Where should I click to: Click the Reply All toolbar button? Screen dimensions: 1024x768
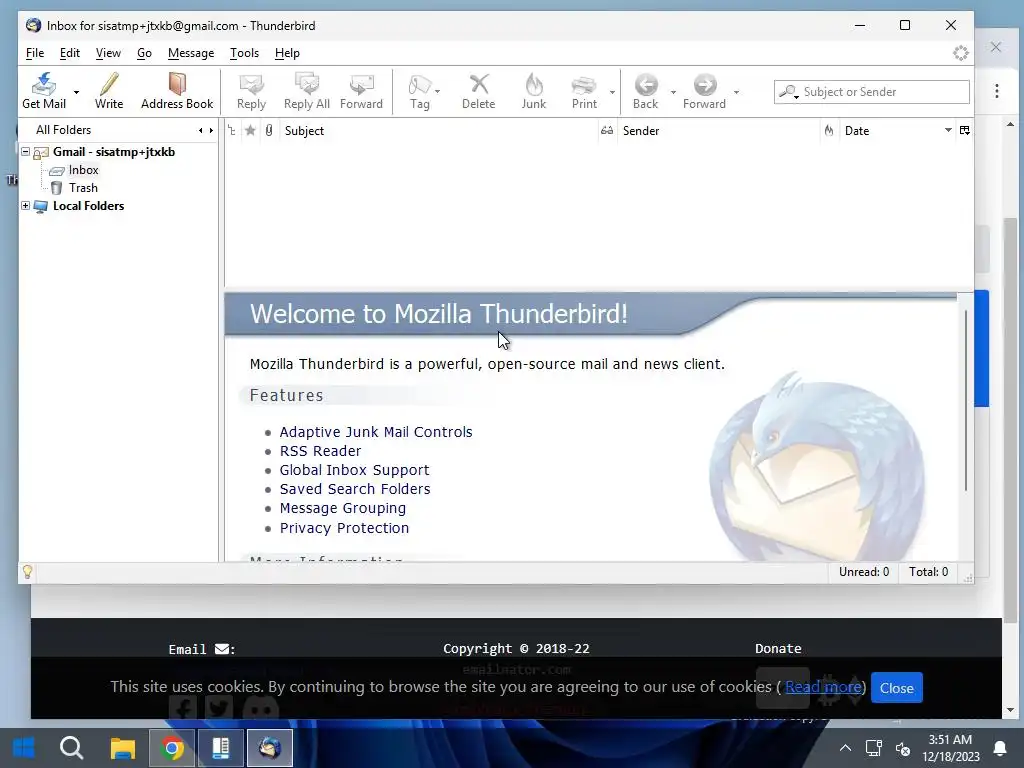click(x=306, y=91)
